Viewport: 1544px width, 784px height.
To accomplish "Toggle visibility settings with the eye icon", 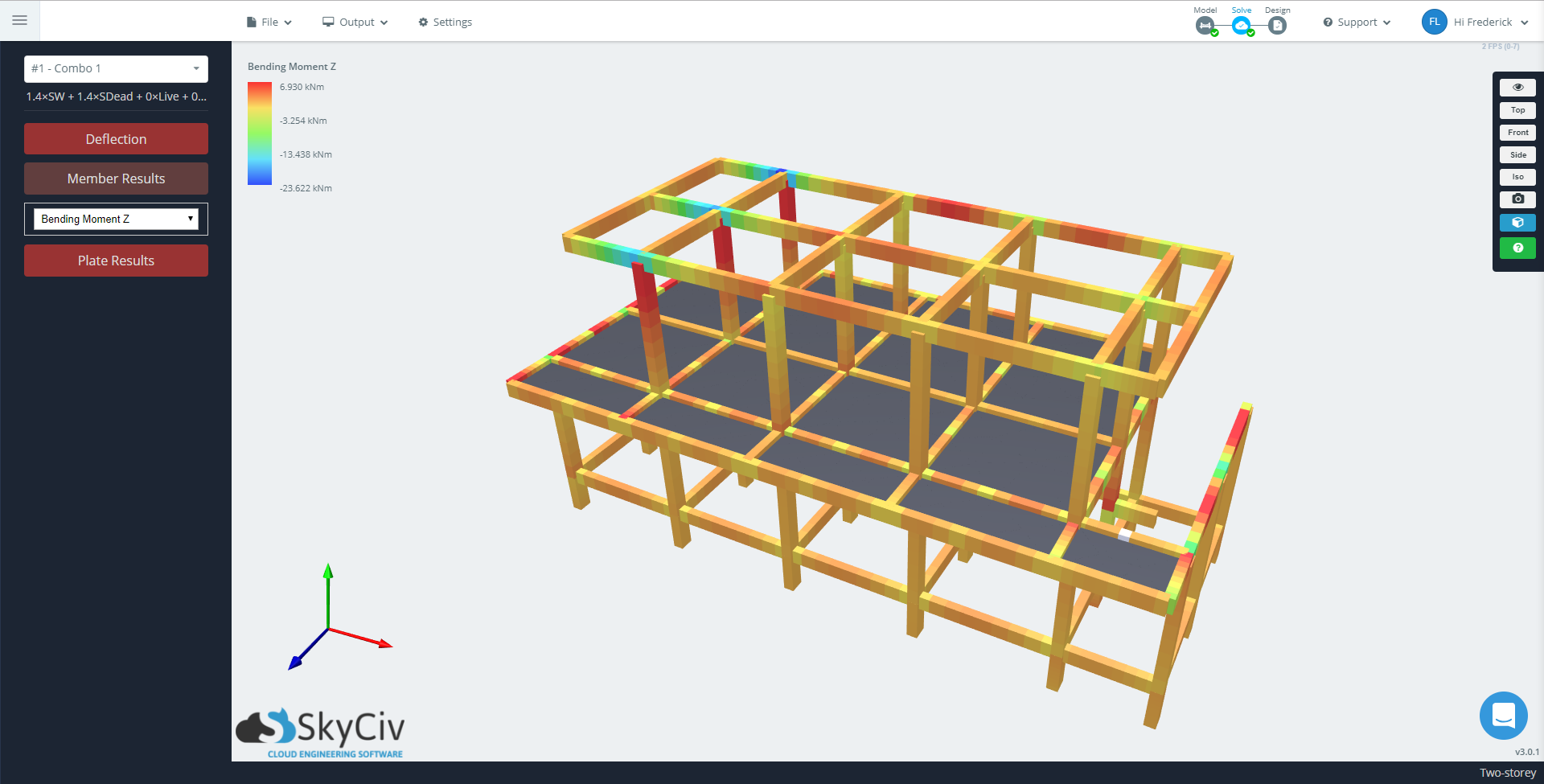I will 1517,87.
